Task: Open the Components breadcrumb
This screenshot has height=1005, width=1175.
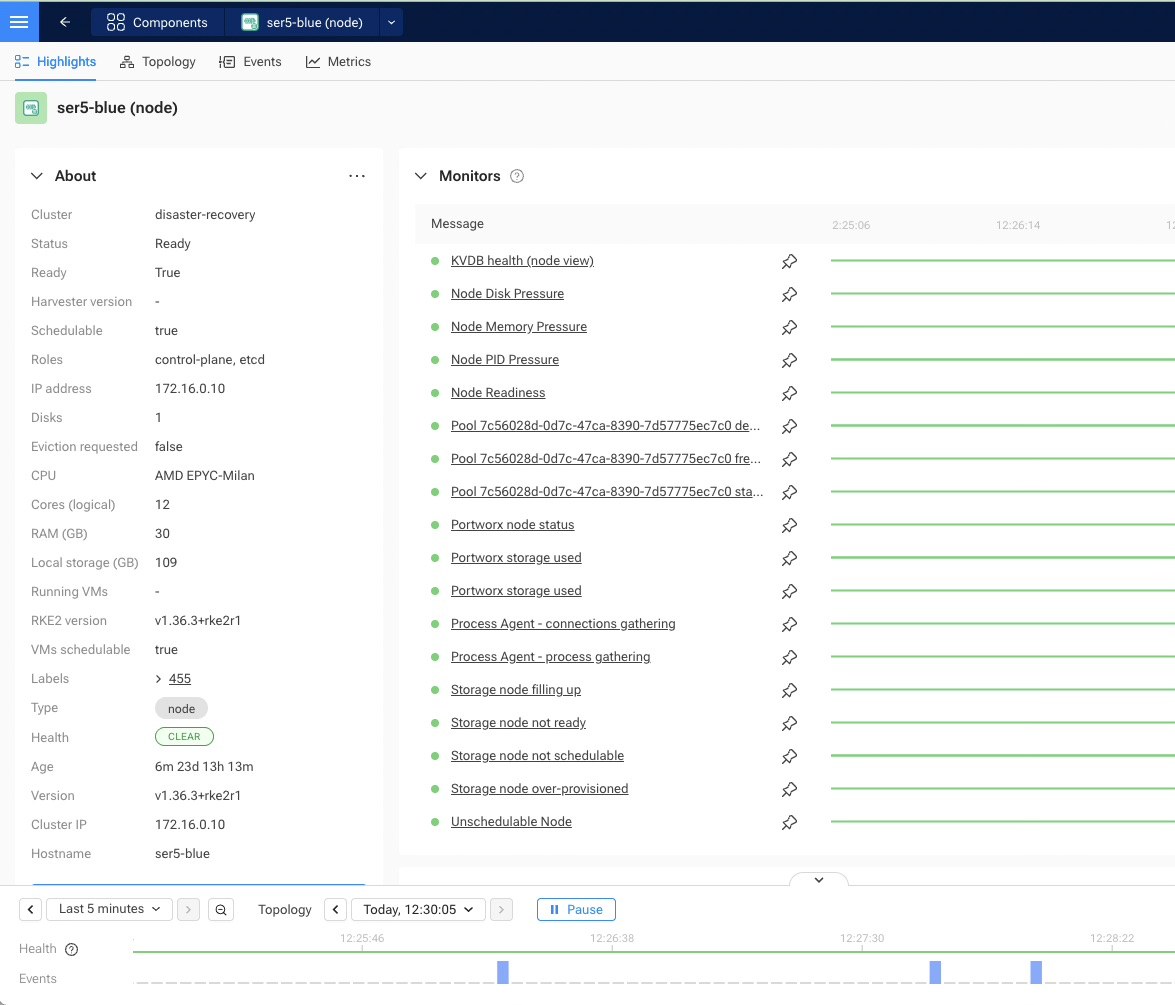Action: point(157,22)
